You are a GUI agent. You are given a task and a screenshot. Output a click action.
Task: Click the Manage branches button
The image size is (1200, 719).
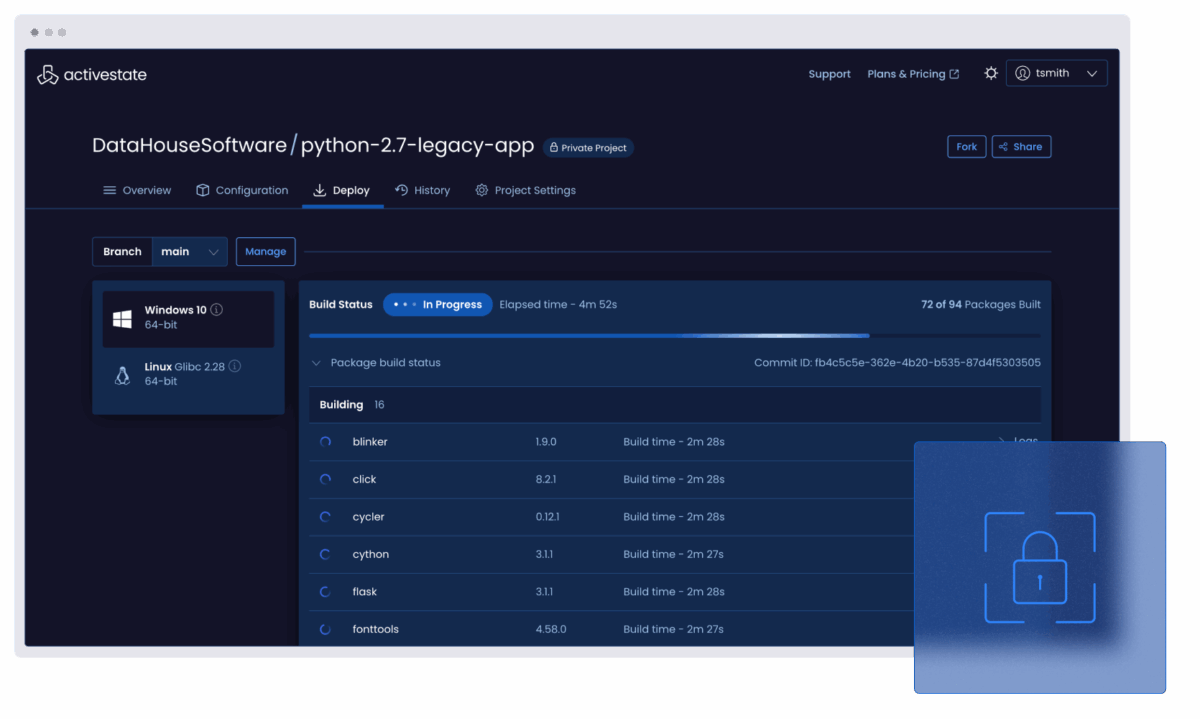click(265, 252)
